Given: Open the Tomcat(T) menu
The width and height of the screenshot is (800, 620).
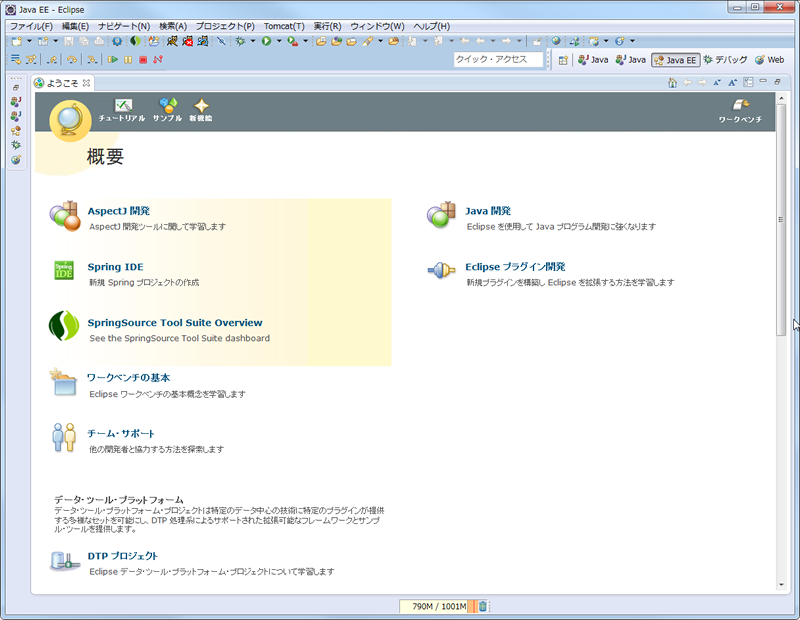Looking at the screenshot, I should coord(284,26).
